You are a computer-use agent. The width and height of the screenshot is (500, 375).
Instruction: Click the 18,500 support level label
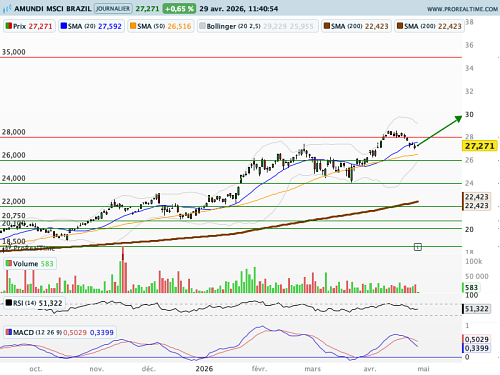point(14,241)
